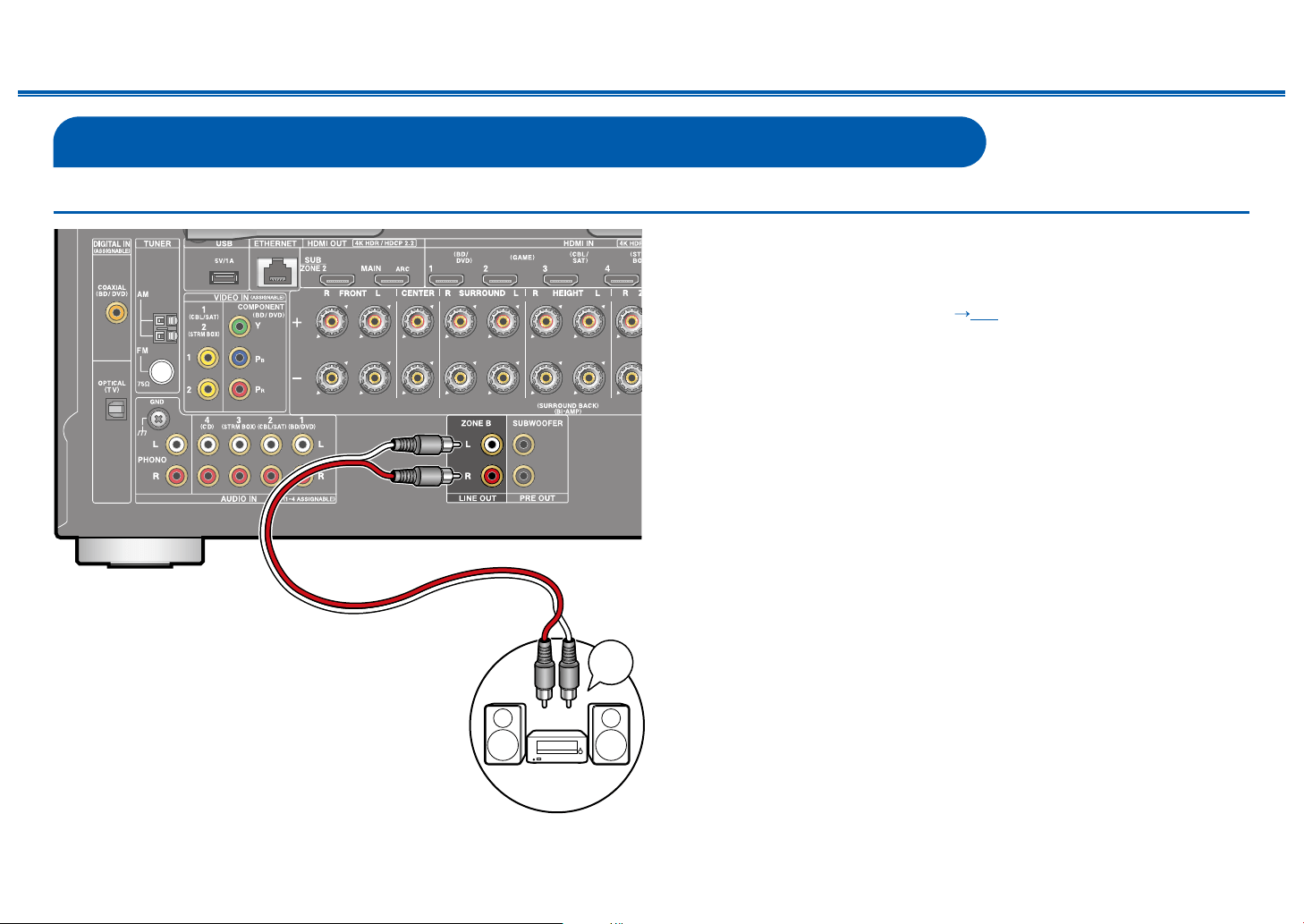Click the Zone B left line out jack
Screen dimensions: 1304x924
coord(491,444)
